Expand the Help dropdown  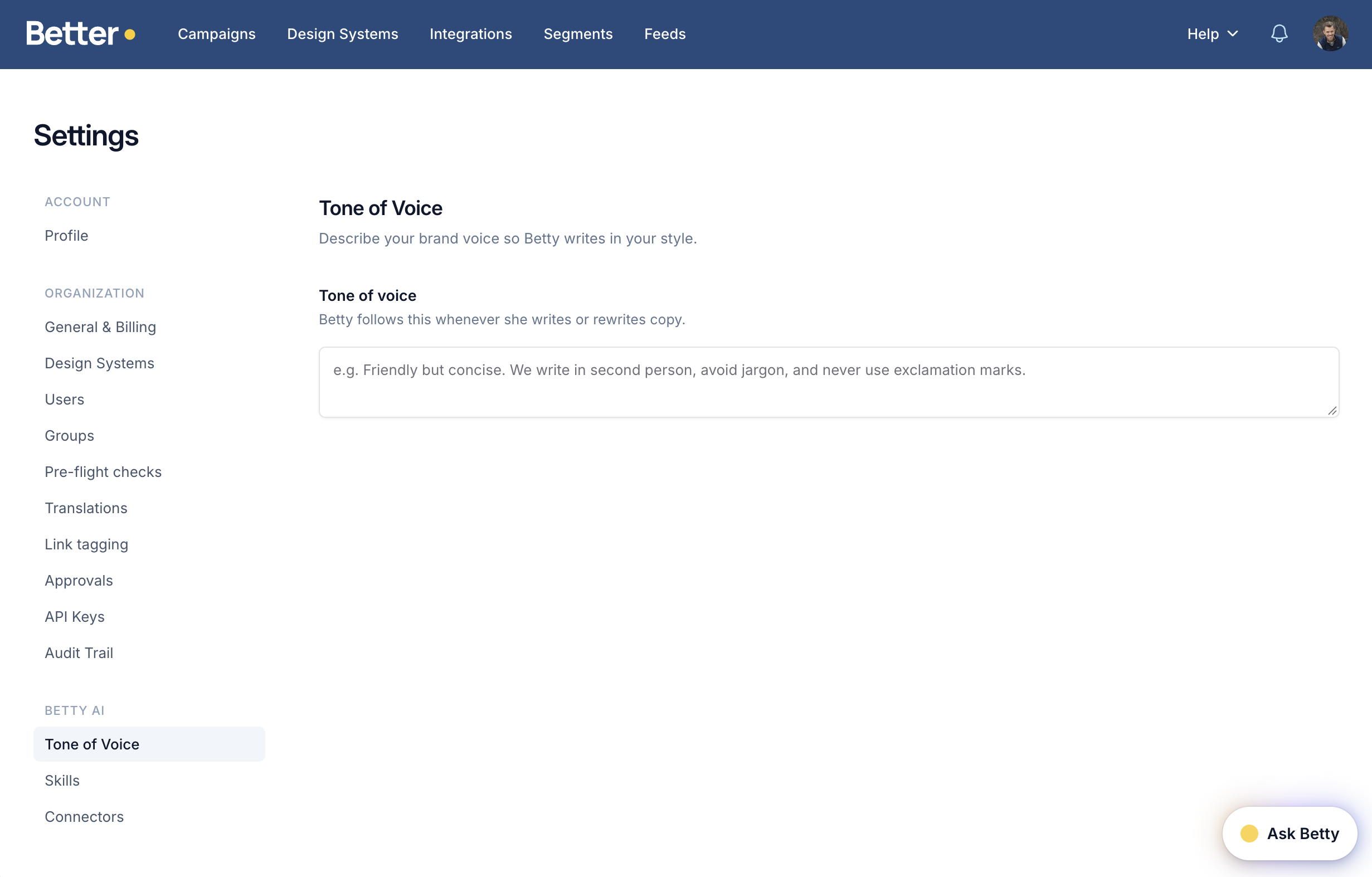coord(1213,34)
